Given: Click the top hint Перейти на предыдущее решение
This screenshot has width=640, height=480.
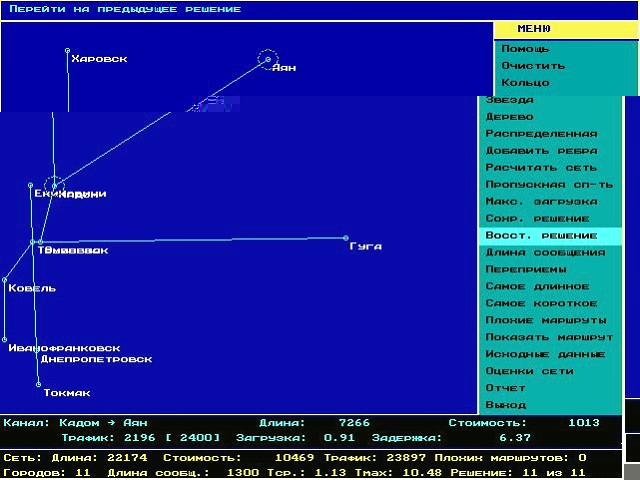Looking at the screenshot, I should coord(125,9).
